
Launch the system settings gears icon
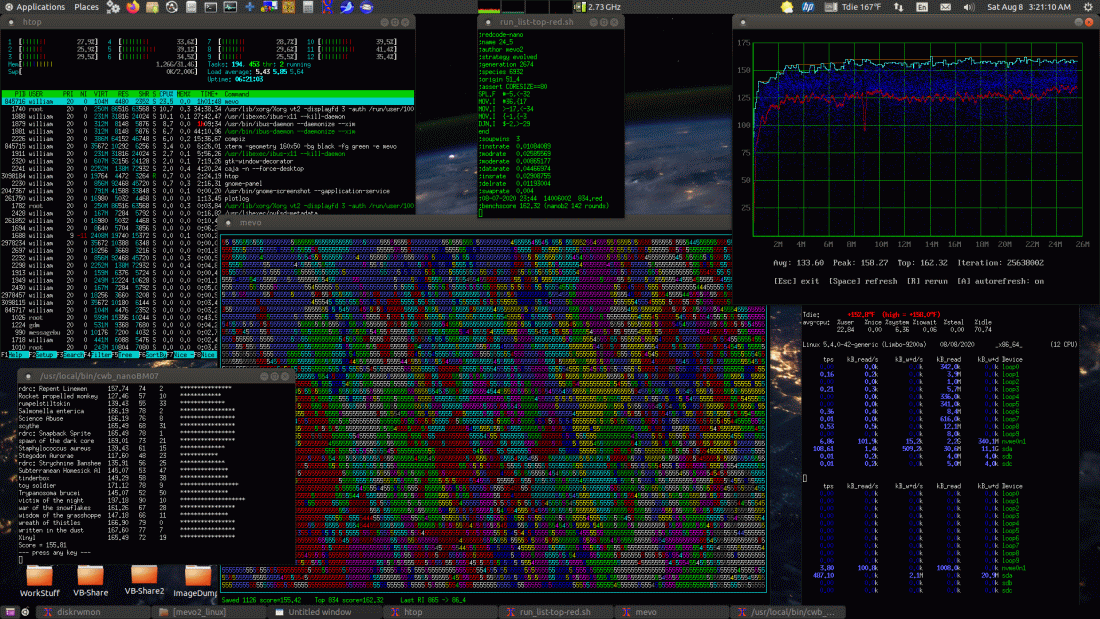pos(113,7)
